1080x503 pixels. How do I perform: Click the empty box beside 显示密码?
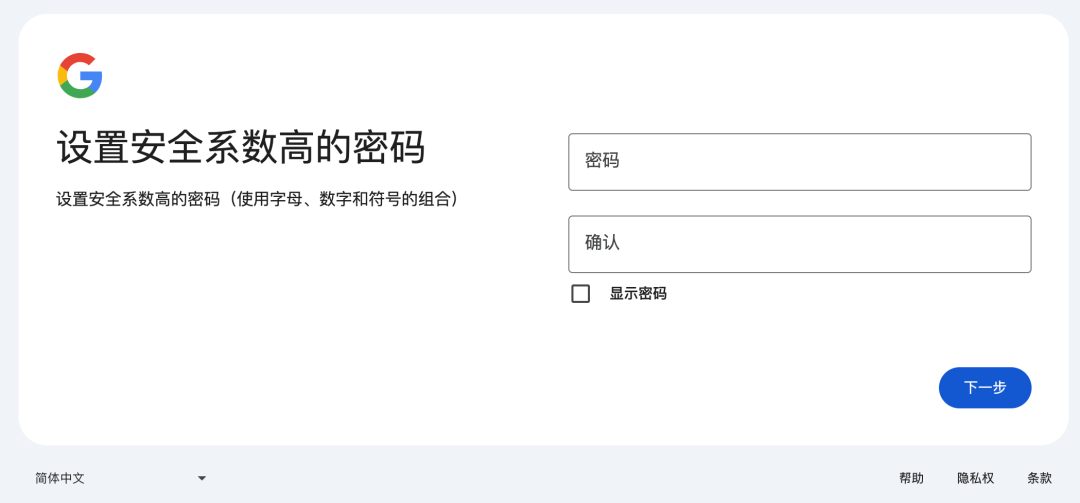click(580, 294)
